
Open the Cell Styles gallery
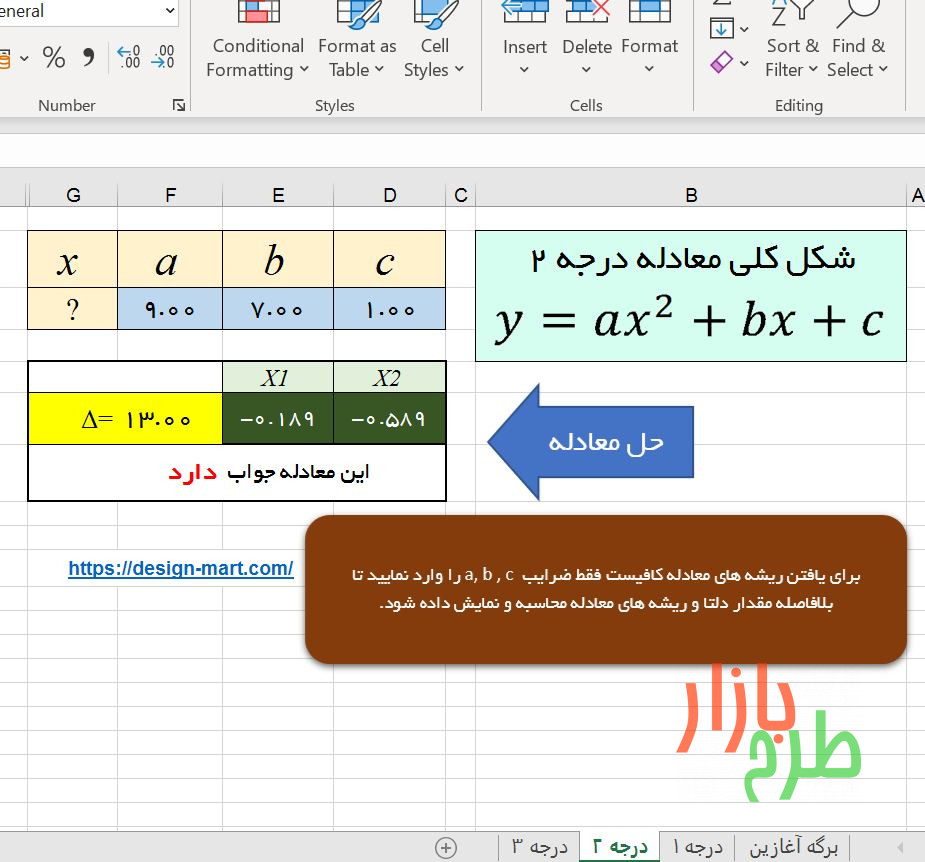click(434, 45)
